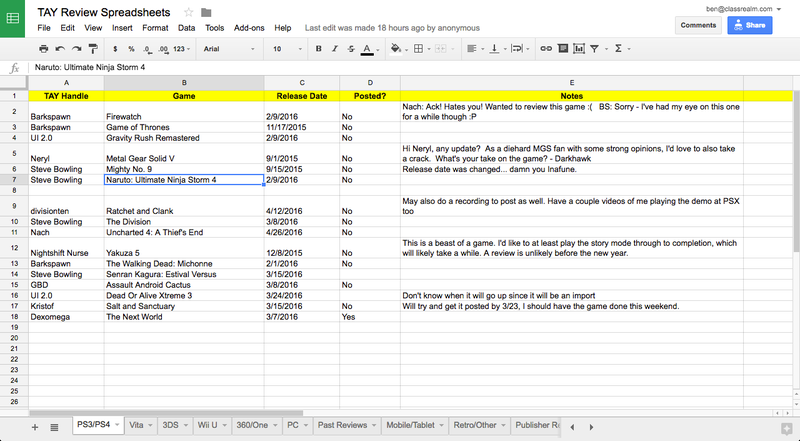Open the text color picker
The image size is (800, 441).
369,49
